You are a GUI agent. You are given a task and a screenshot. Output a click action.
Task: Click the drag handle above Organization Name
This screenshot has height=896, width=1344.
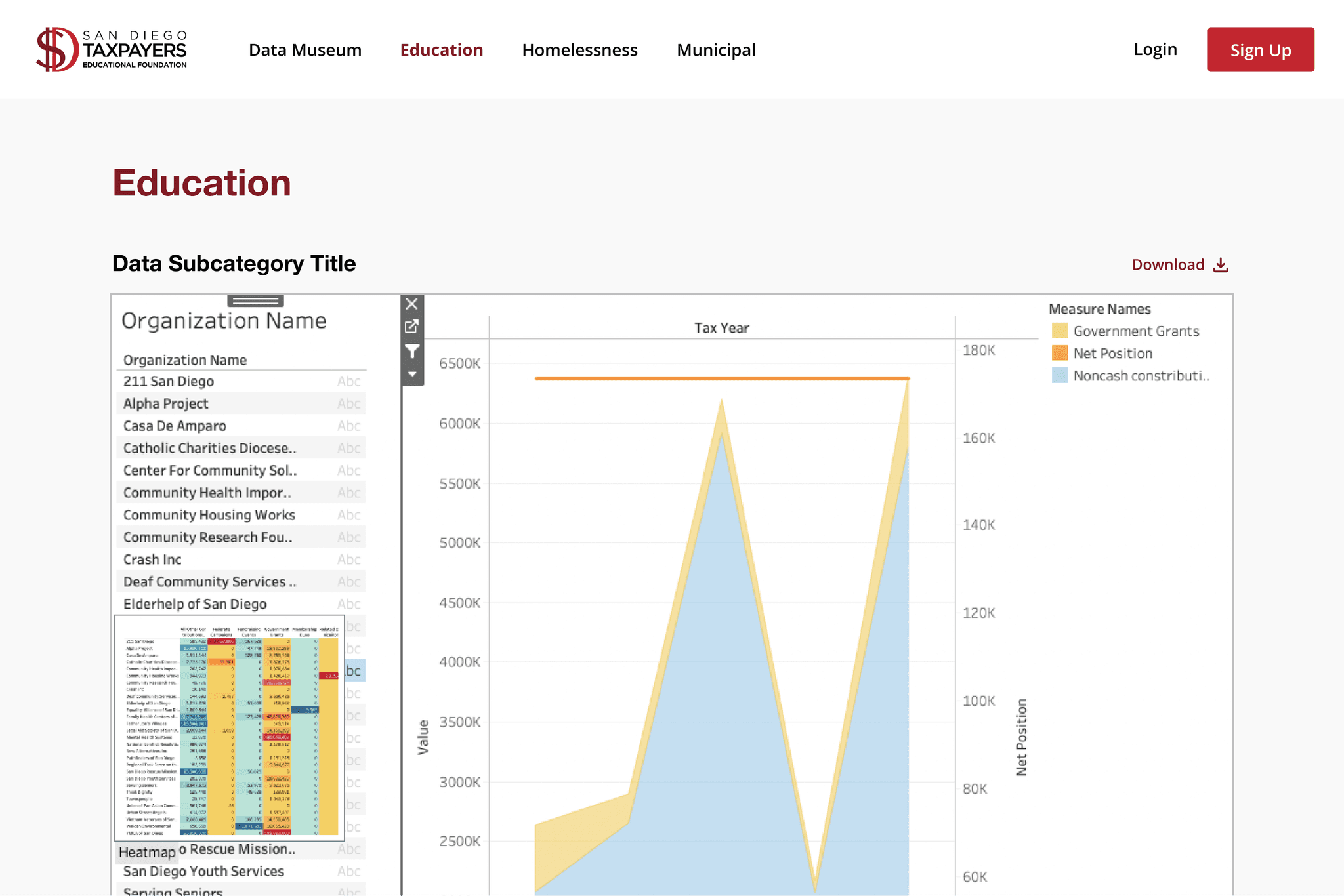(x=255, y=301)
